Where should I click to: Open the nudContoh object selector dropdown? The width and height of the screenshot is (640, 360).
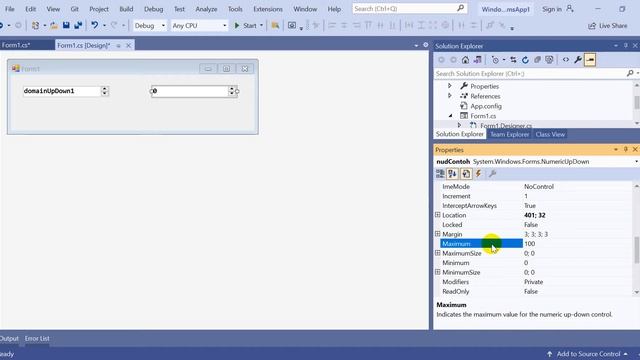(x=636, y=162)
